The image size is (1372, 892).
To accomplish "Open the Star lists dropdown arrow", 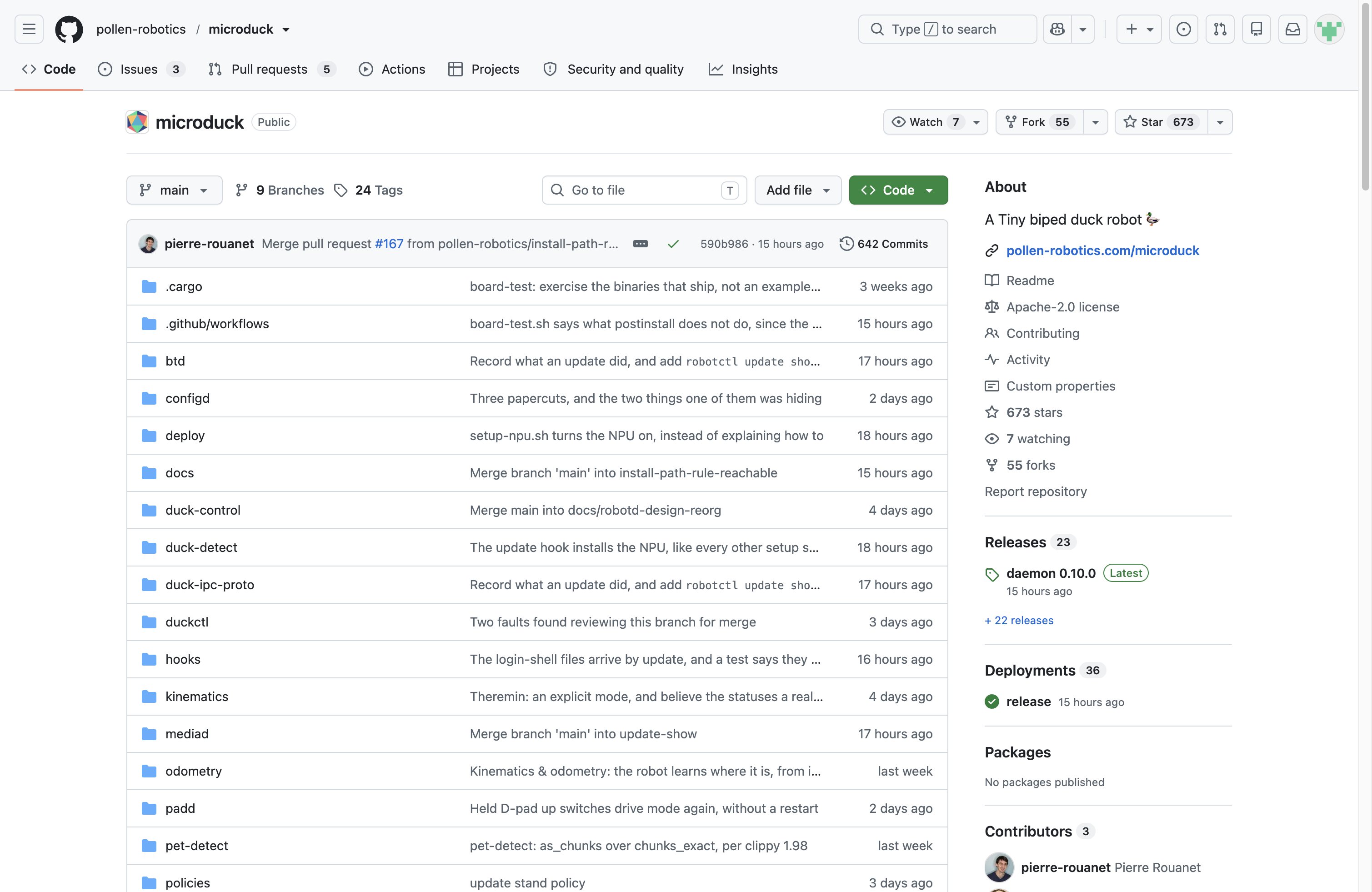I will click(1220, 122).
